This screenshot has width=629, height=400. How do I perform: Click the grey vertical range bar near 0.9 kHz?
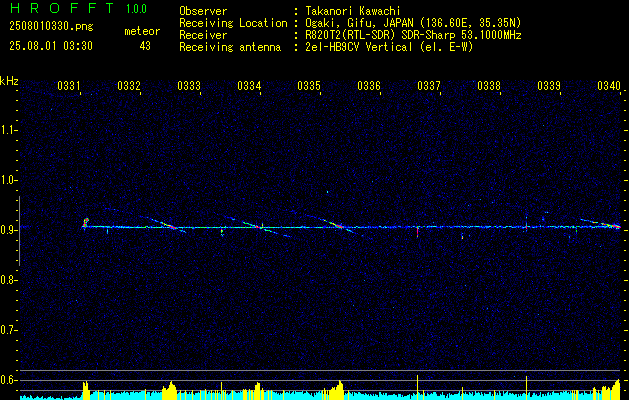(19, 231)
